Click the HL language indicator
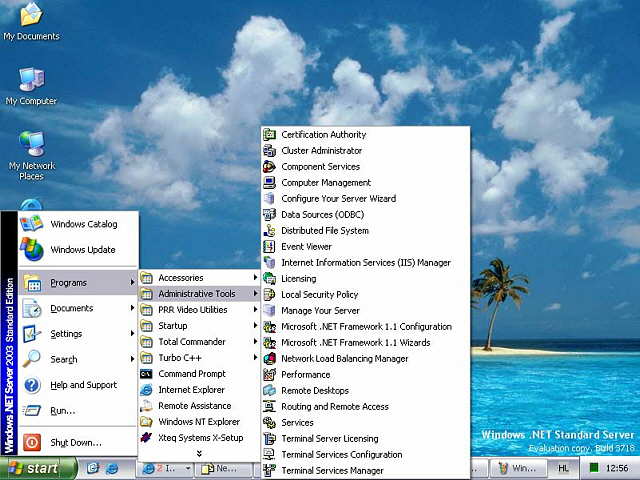 (x=563, y=468)
